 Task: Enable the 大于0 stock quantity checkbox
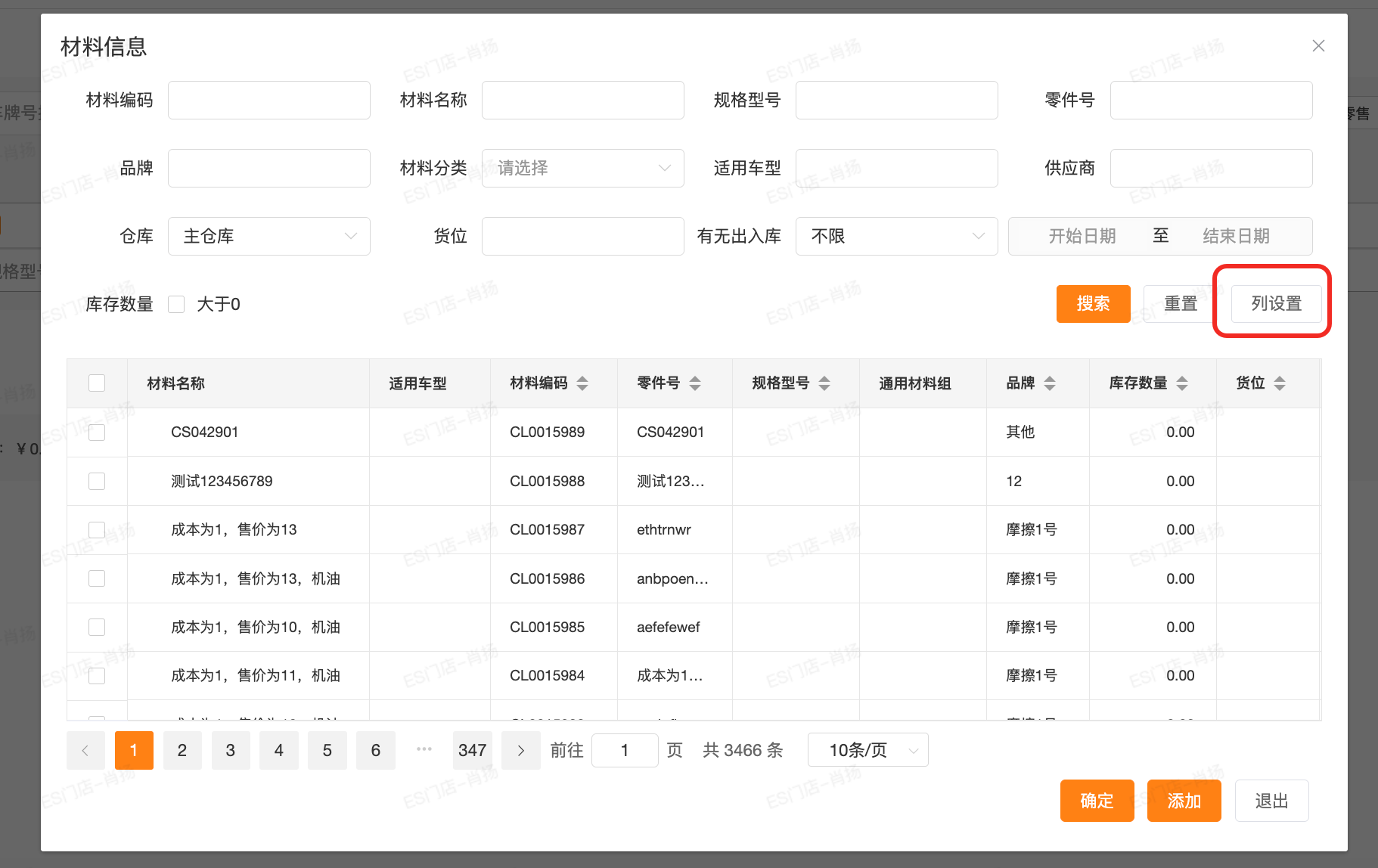[x=176, y=304]
